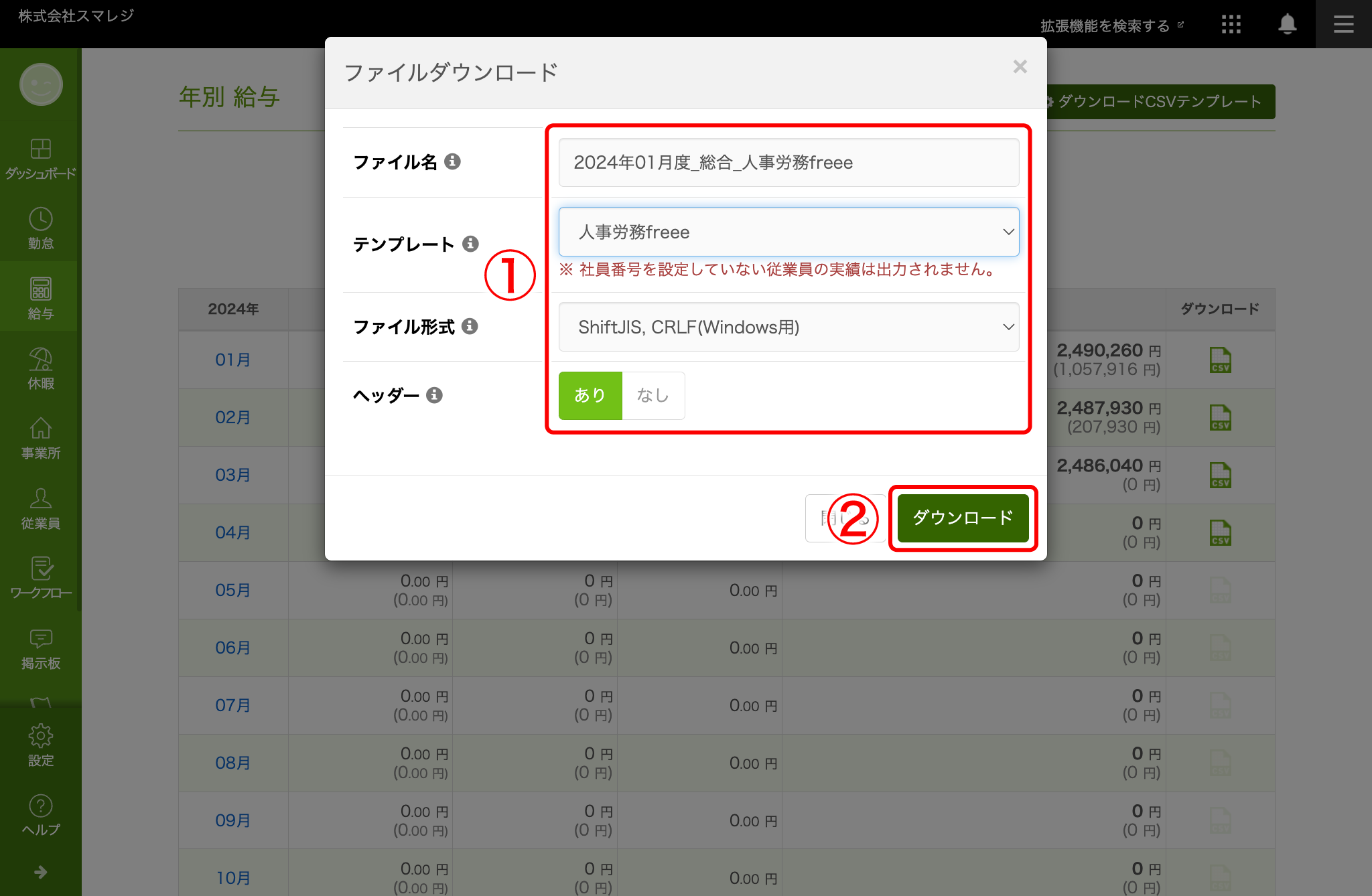Click the 株式会社スマレジ company name
This screenshot has height=896, width=1372.
[76, 15]
